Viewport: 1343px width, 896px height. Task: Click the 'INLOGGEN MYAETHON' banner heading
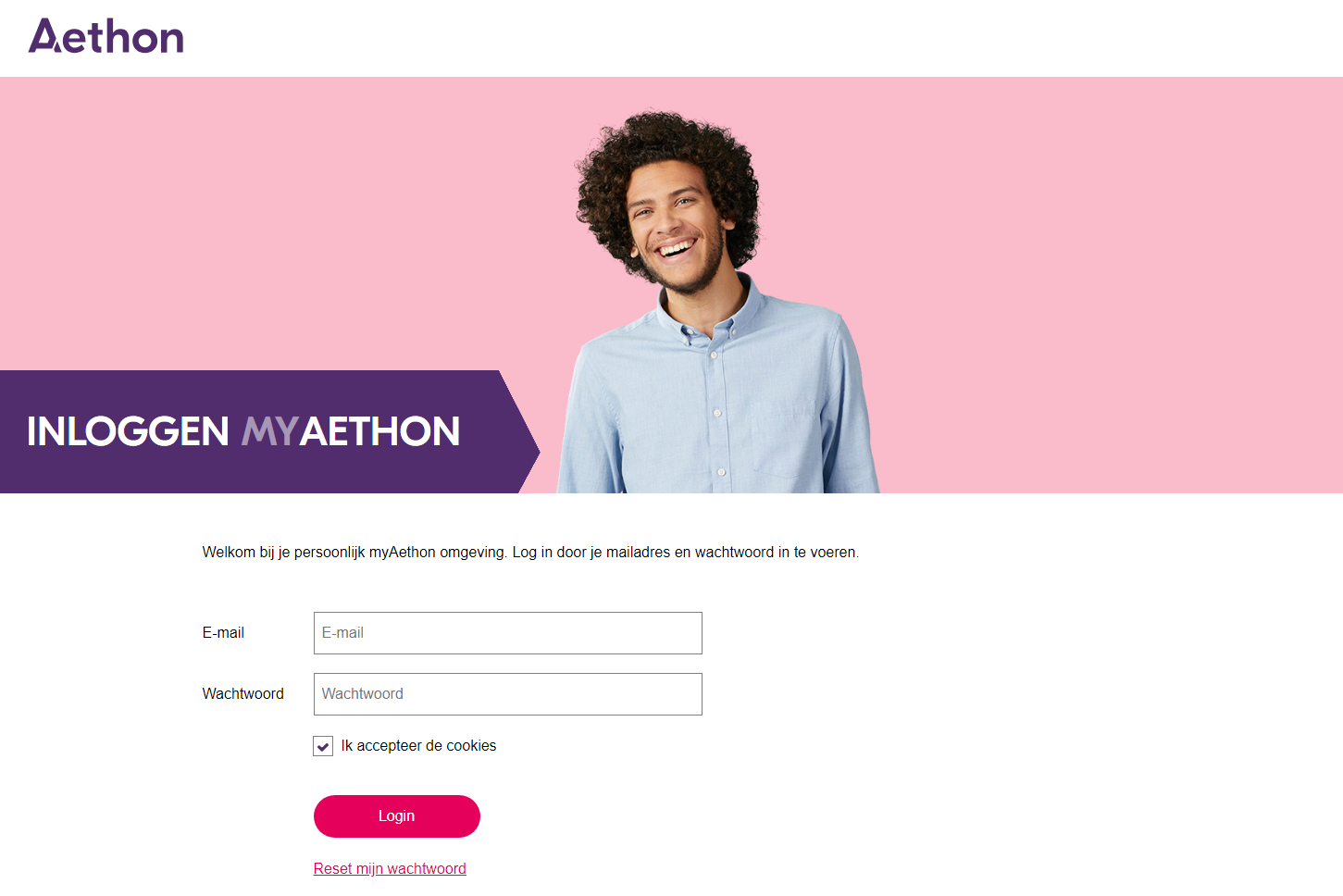click(x=243, y=431)
